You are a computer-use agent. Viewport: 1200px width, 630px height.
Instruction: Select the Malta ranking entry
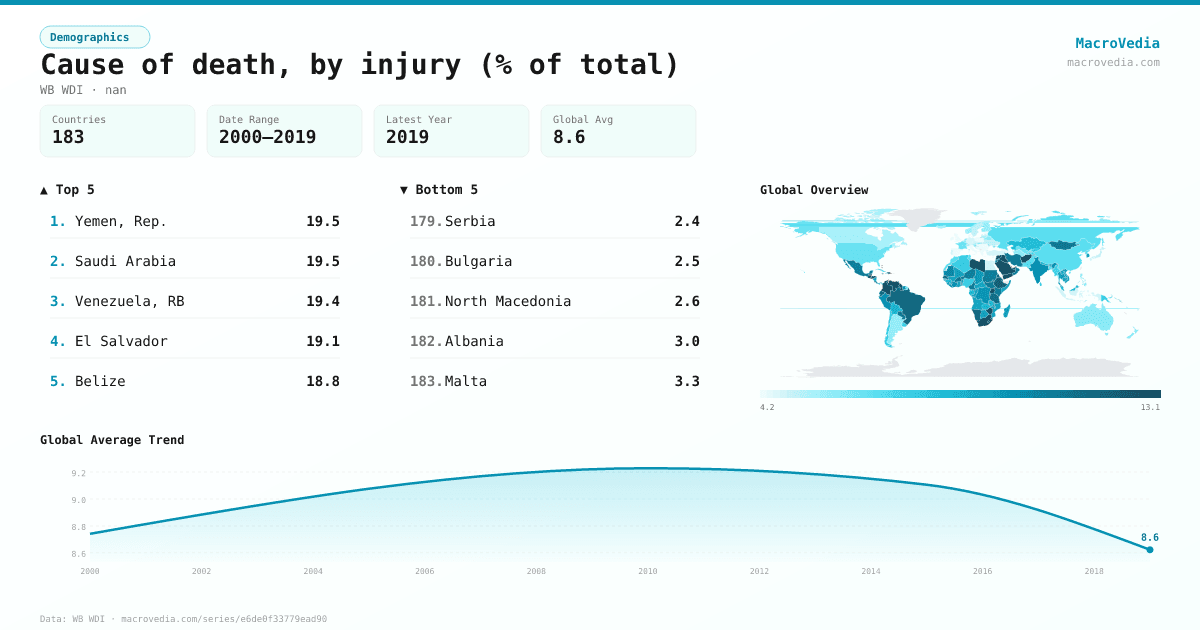click(554, 381)
